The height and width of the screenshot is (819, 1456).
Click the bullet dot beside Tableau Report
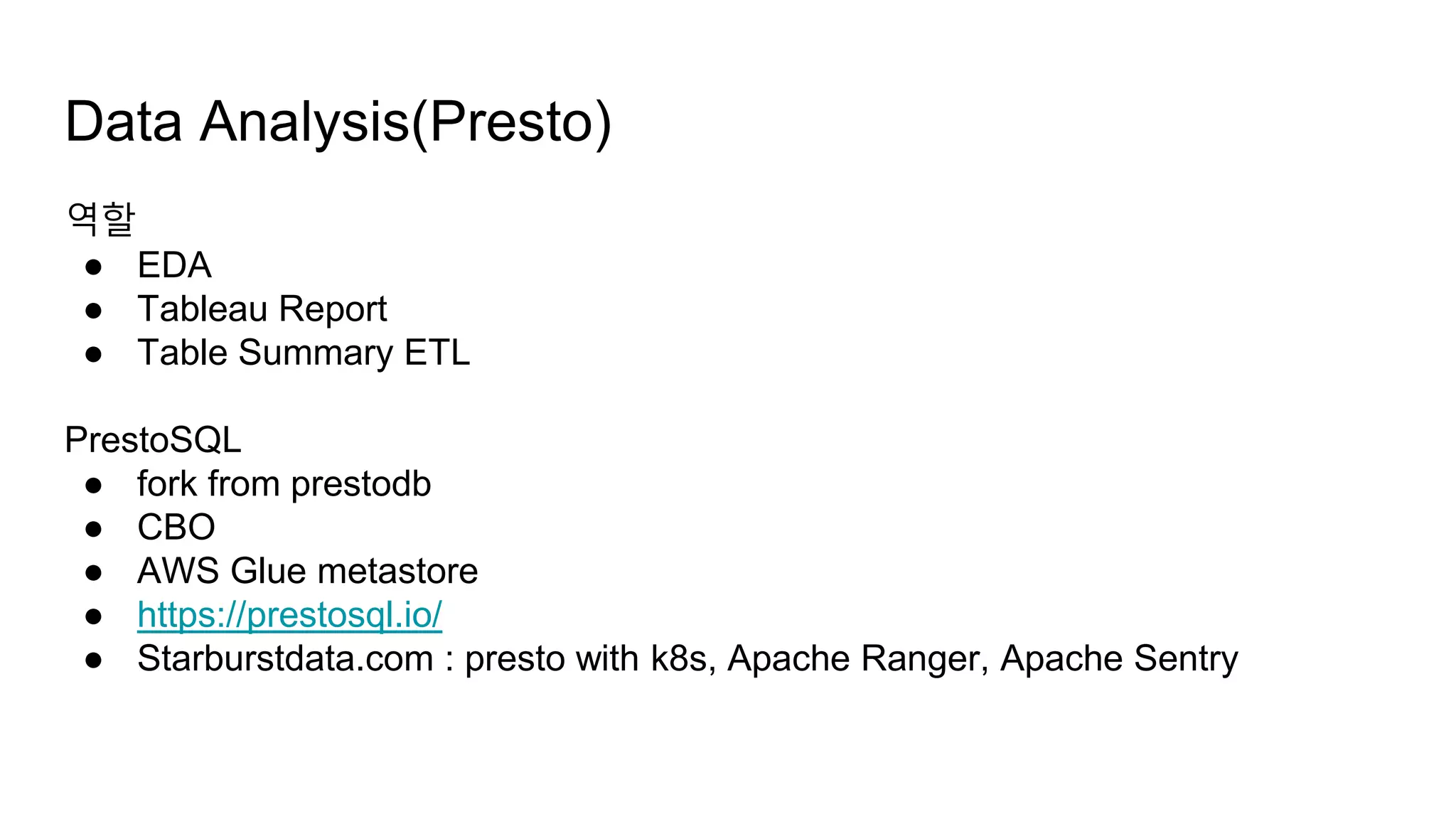(93, 311)
